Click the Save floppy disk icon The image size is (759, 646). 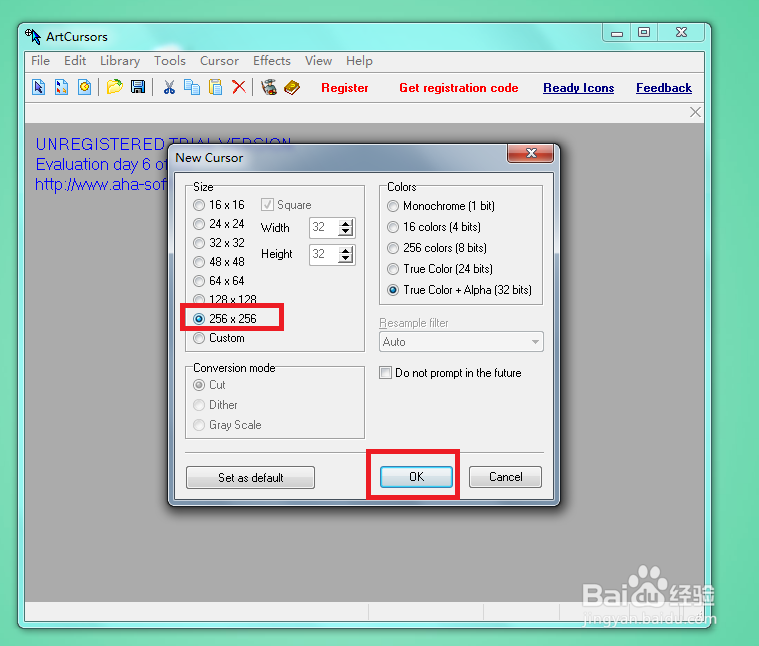click(138, 87)
